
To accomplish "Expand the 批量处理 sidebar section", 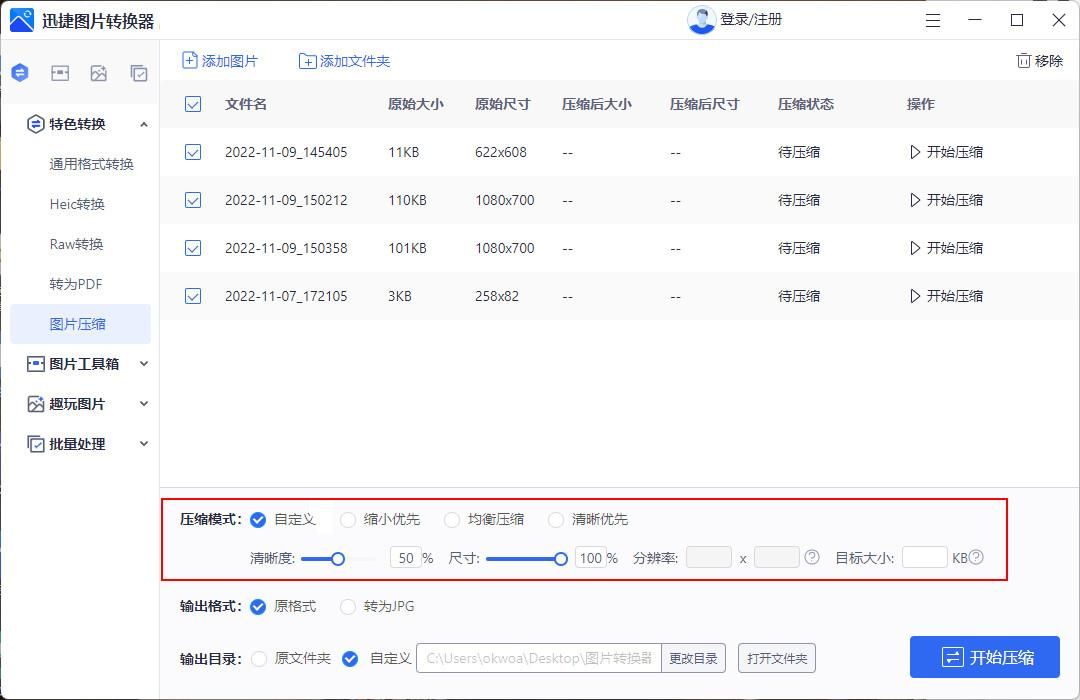I will (143, 443).
